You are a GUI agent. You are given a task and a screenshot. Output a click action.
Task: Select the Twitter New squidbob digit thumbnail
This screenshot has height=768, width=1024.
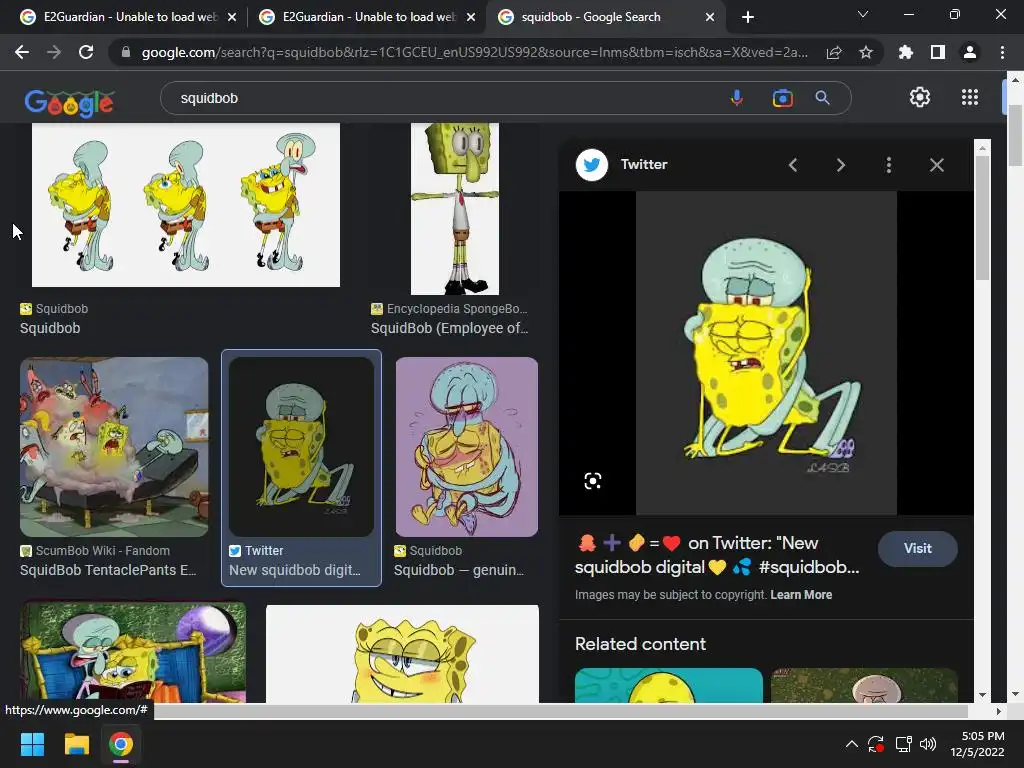click(301, 447)
